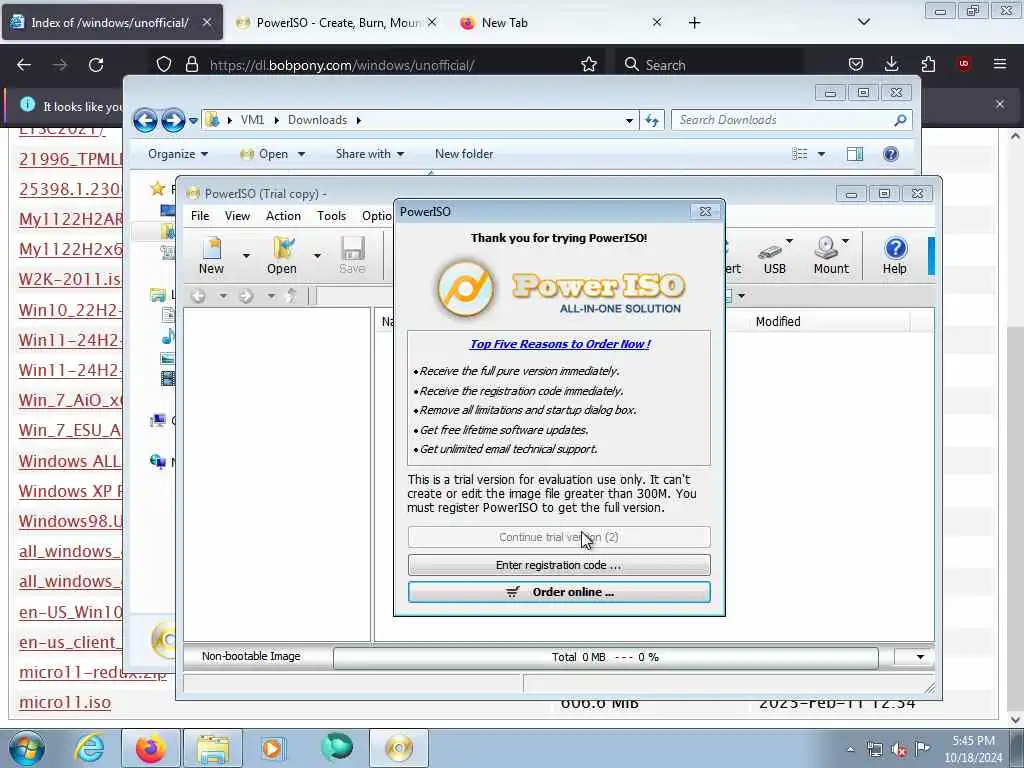Open the dropdown at the status bar right in PowerISO
Screen dimensions: 1024x768
click(x=920, y=657)
